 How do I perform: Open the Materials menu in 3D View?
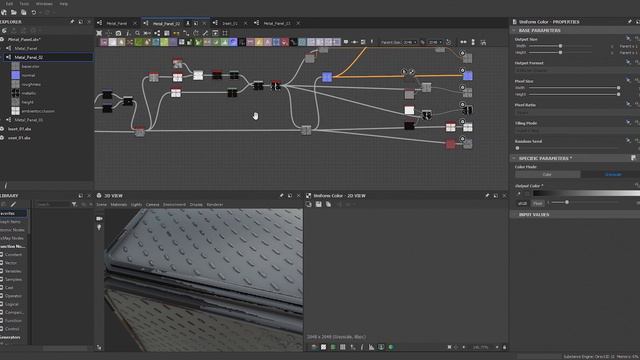point(119,204)
